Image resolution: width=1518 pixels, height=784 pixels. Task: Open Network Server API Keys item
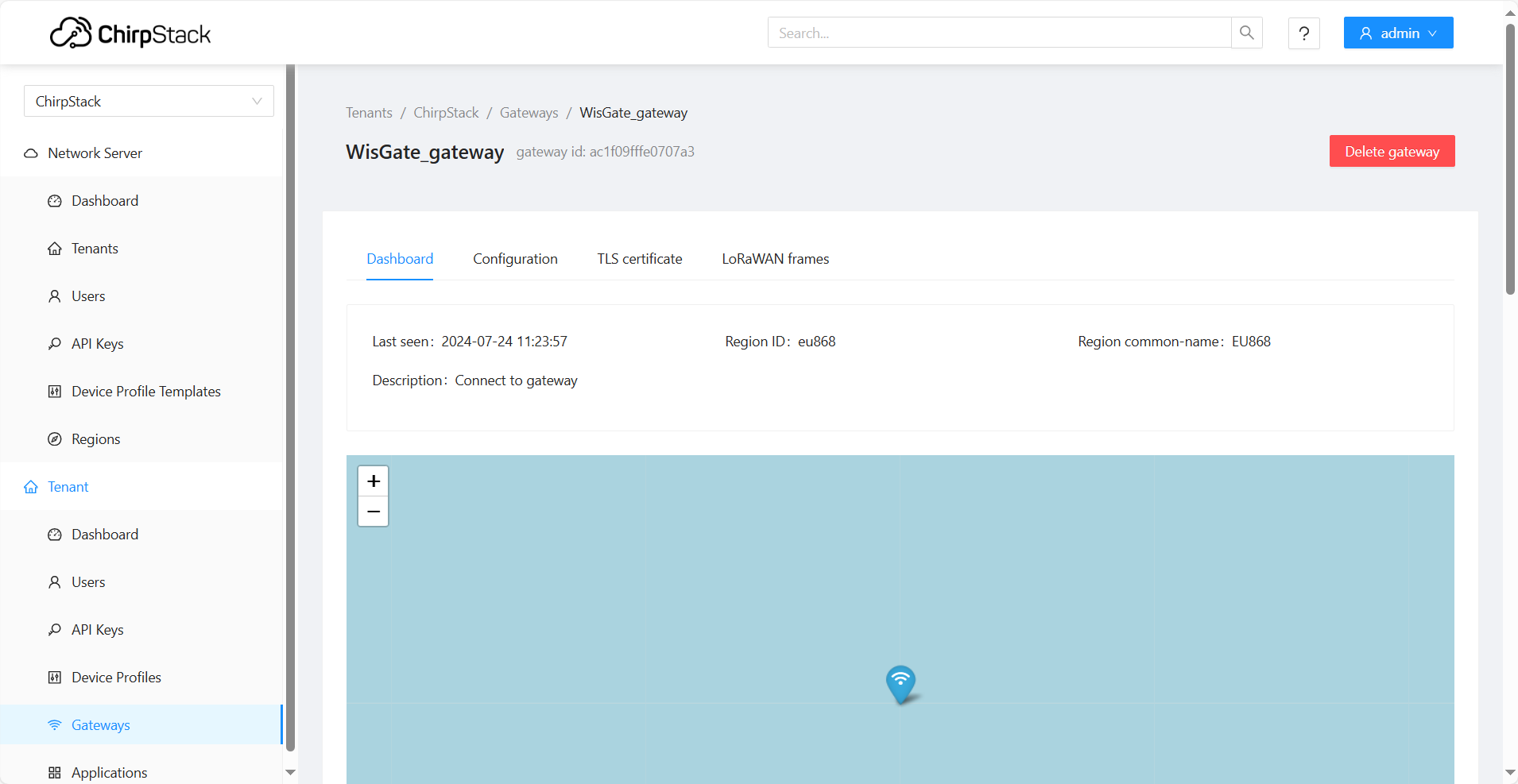point(141,343)
